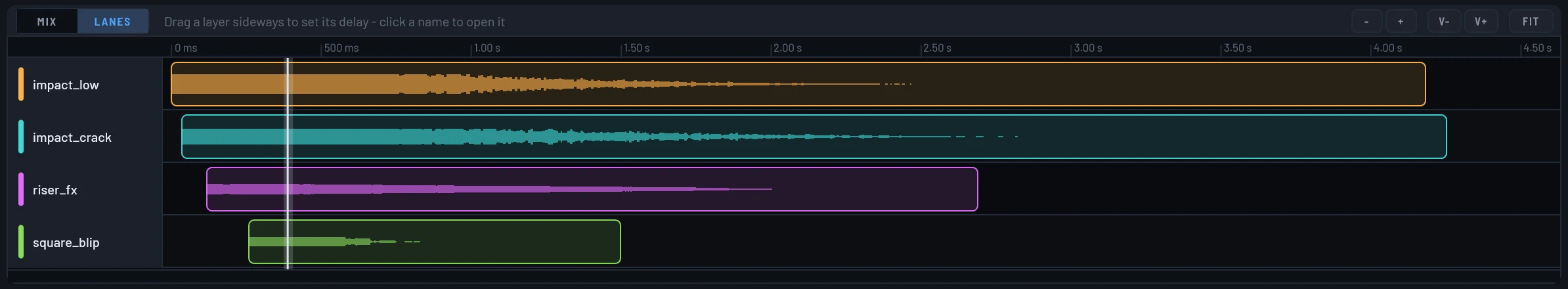Viewport: 1568px width, 289px height.
Task: Click the 3.00 s ruler mark
Action: (x=1087, y=48)
